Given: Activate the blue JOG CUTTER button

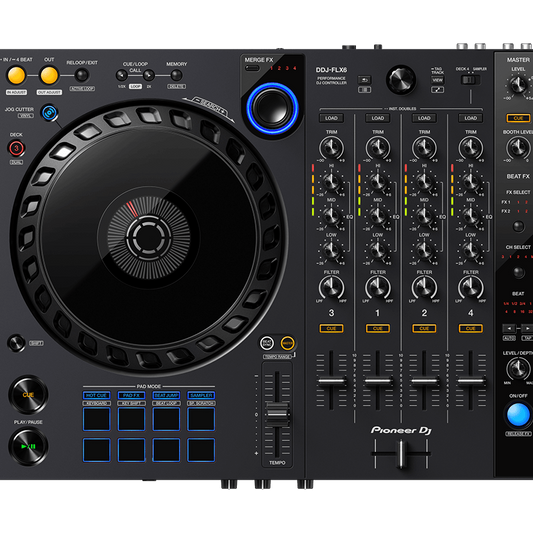Looking at the screenshot, I should point(49,113).
